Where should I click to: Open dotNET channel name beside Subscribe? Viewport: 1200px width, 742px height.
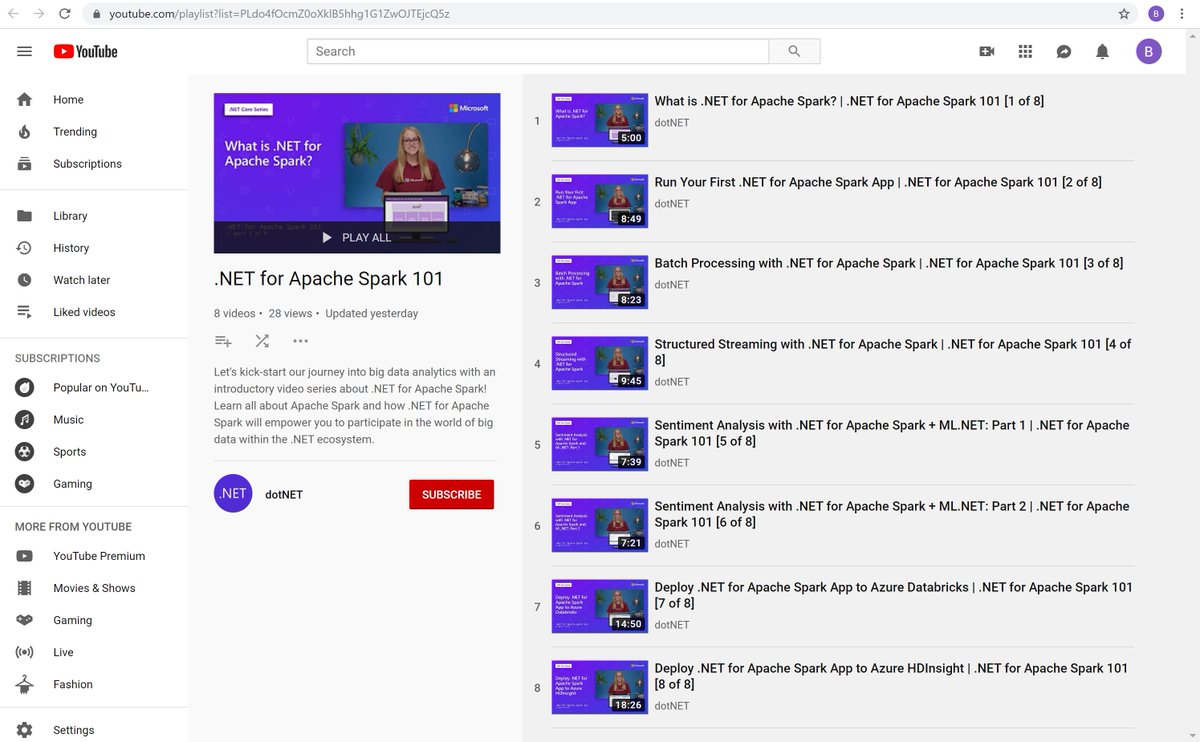(284, 494)
